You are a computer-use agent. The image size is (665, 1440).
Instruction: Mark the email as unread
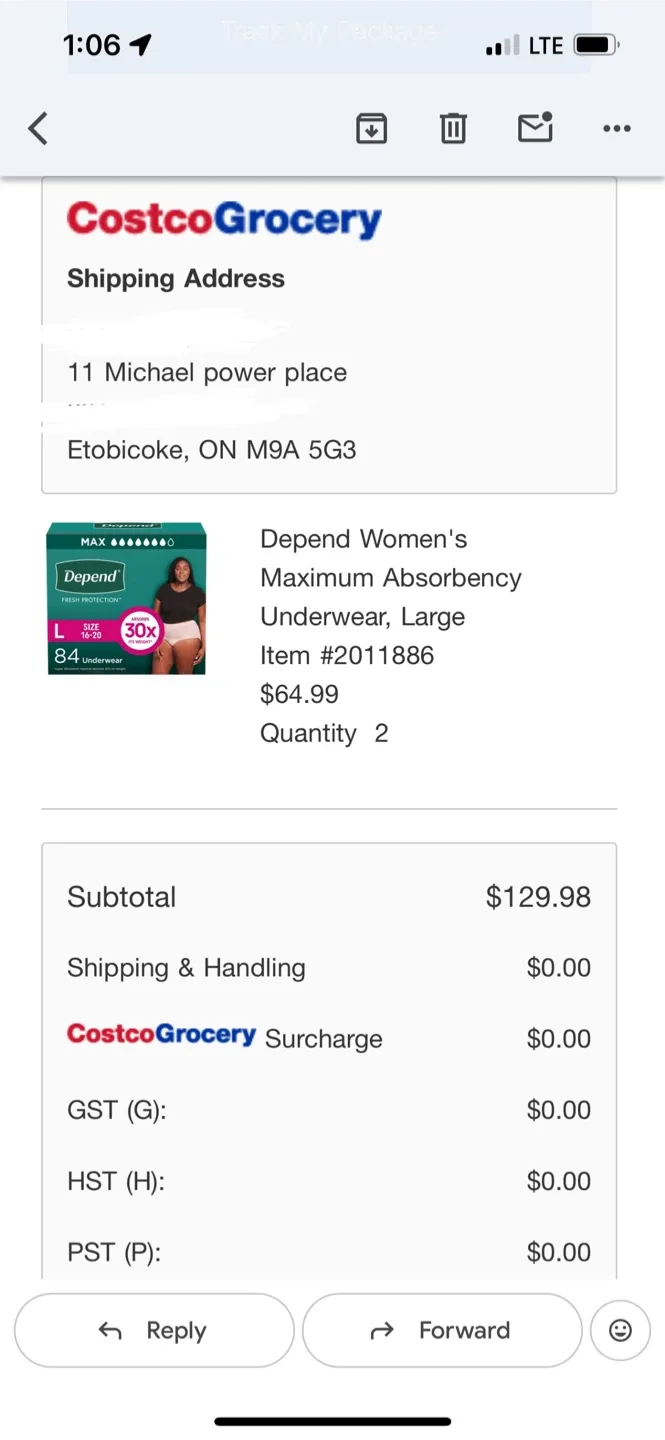[535, 128]
